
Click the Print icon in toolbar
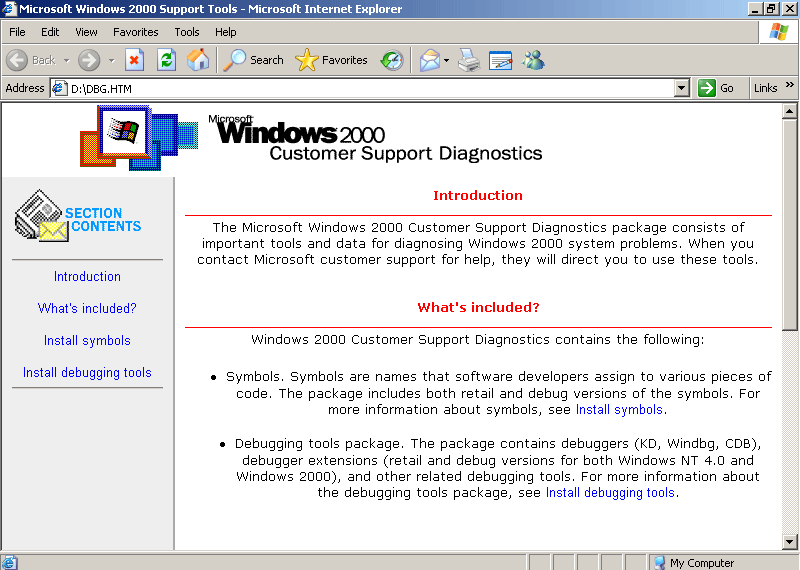coord(469,60)
